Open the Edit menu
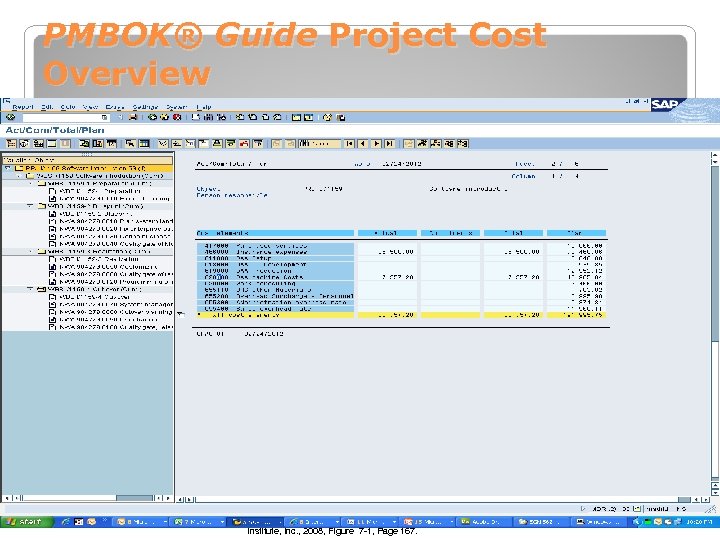Viewport: 720px width, 540px height. [47, 107]
